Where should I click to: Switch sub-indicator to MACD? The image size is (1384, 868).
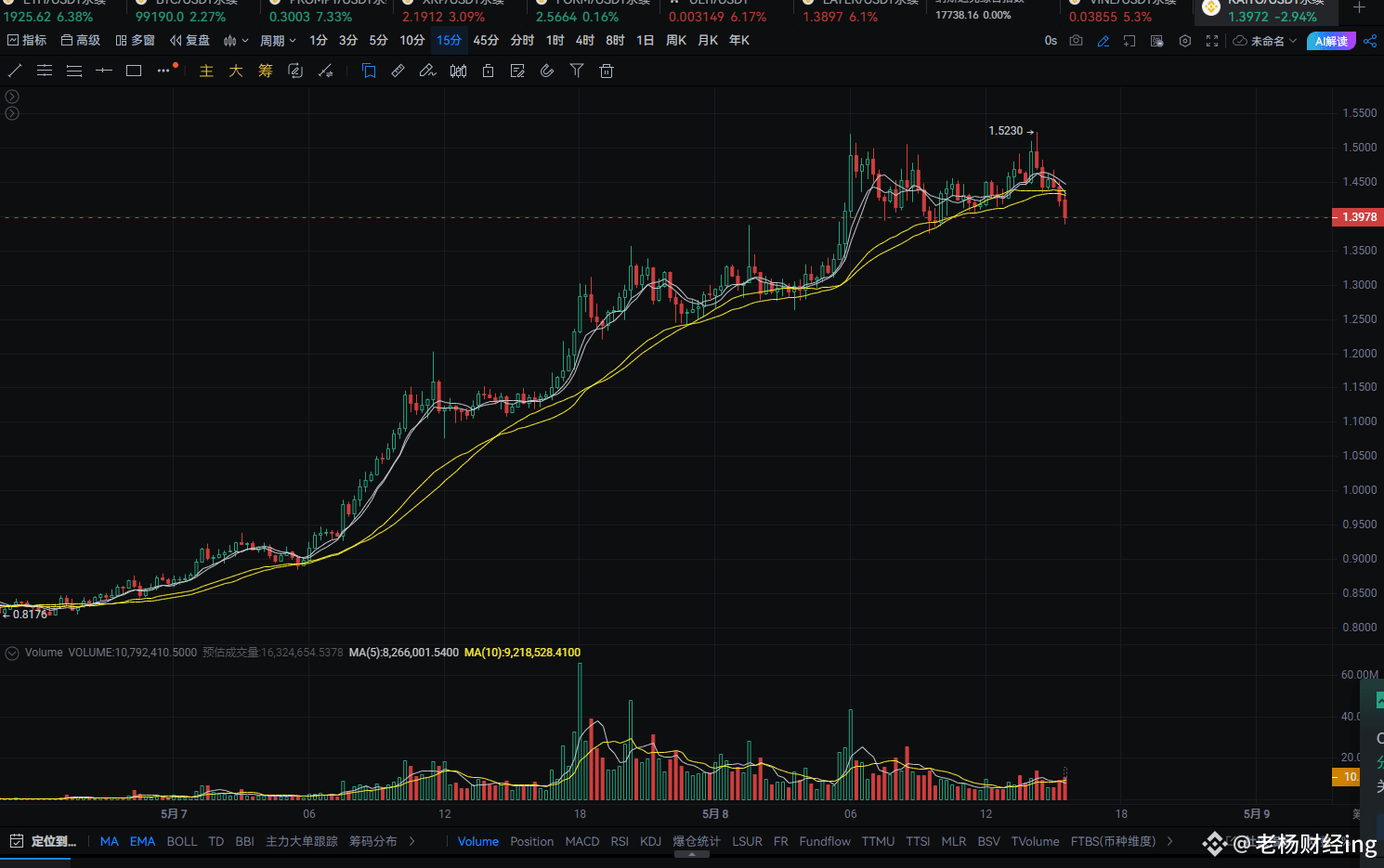(x=581, y=841)
